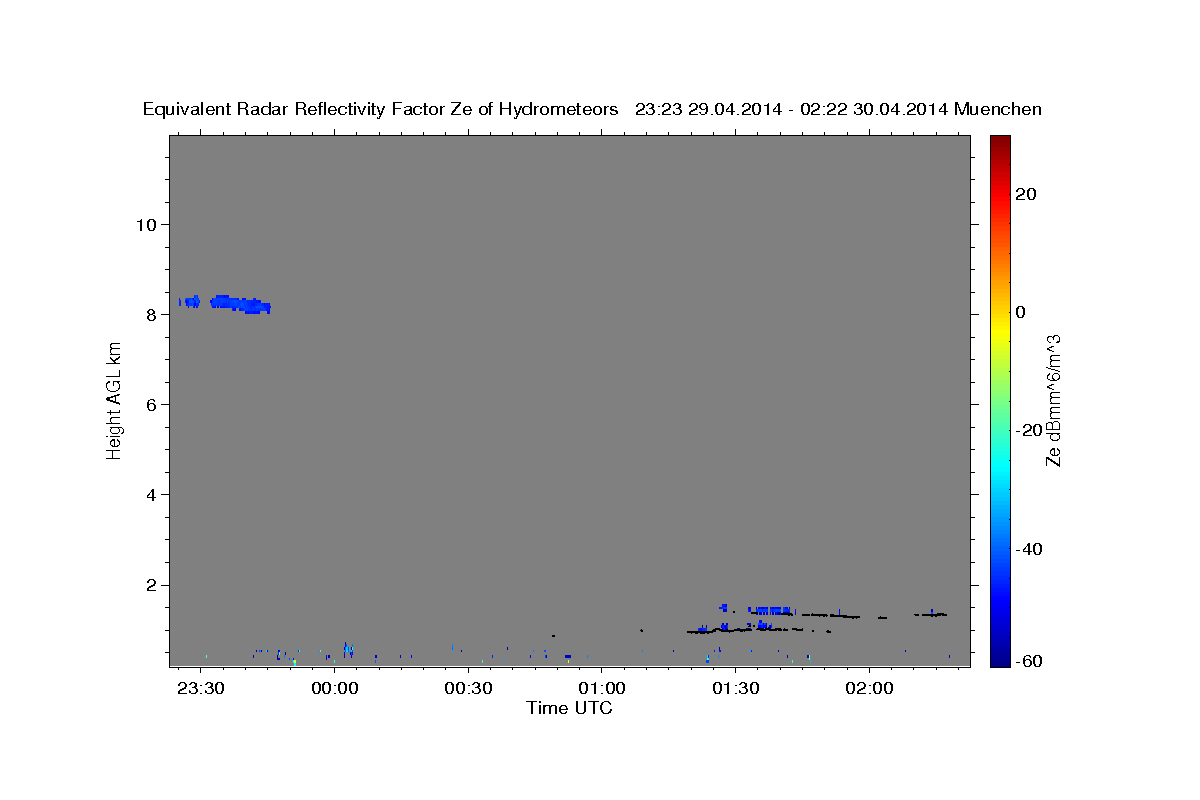1200x800 pixels.
Task: Click the 00:00 time tick label
Action: pos(335,690)
